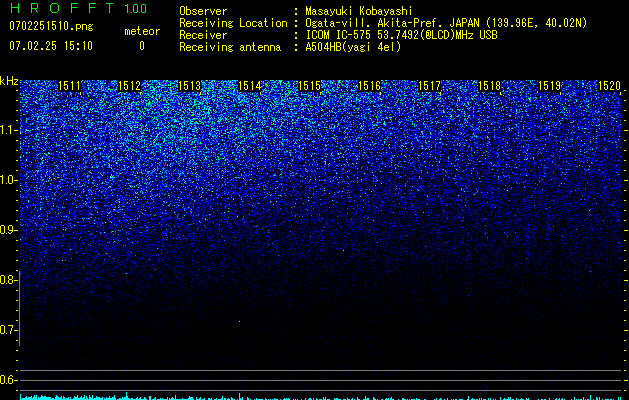The image size is (629, 400).
Task: Click the A504HB(yagi 4el) antenna value
Action: pyautogui.click(x=353, y=47)
